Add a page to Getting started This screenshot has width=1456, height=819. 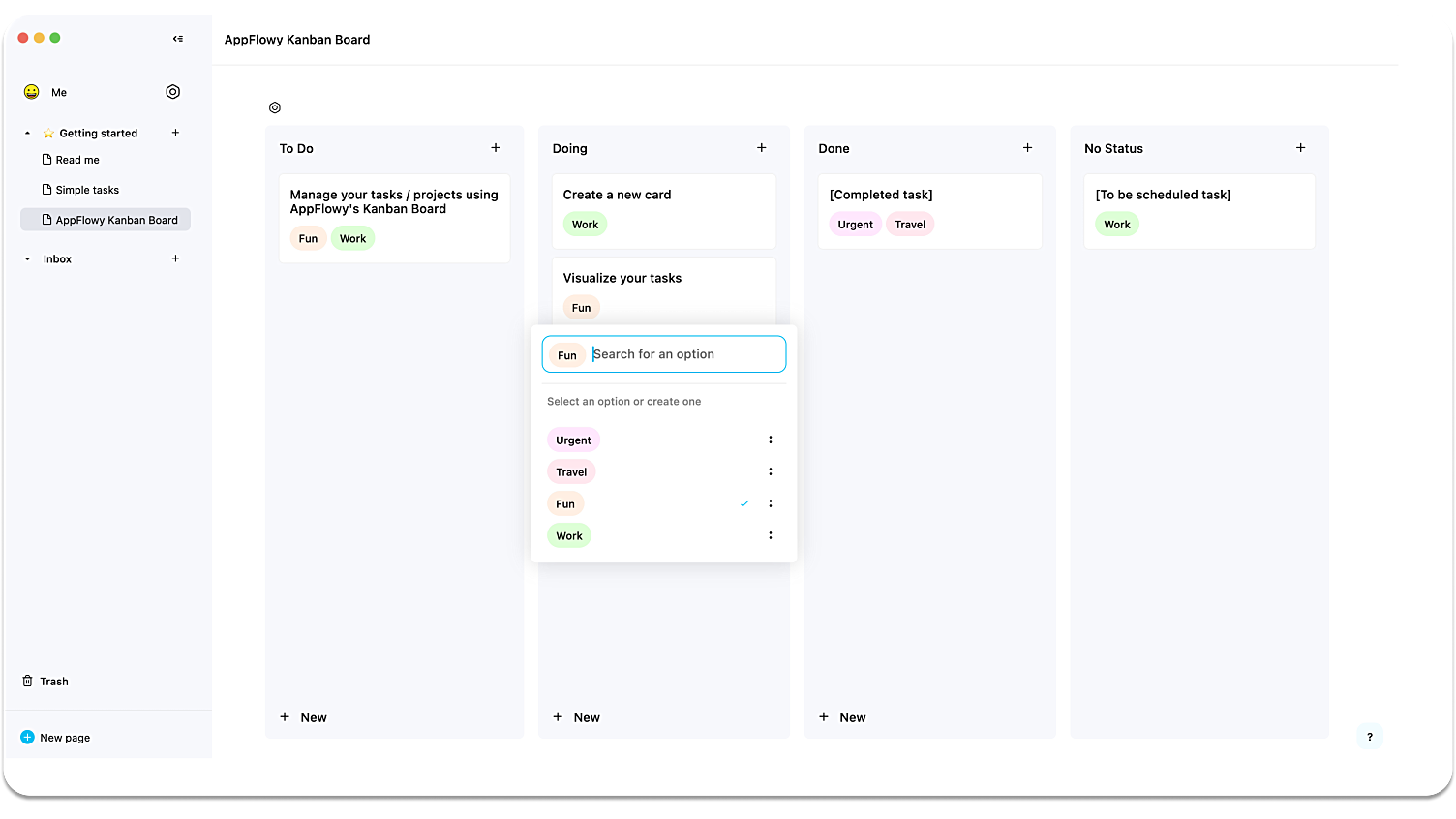pyautogui.click(x=175, y=133)
